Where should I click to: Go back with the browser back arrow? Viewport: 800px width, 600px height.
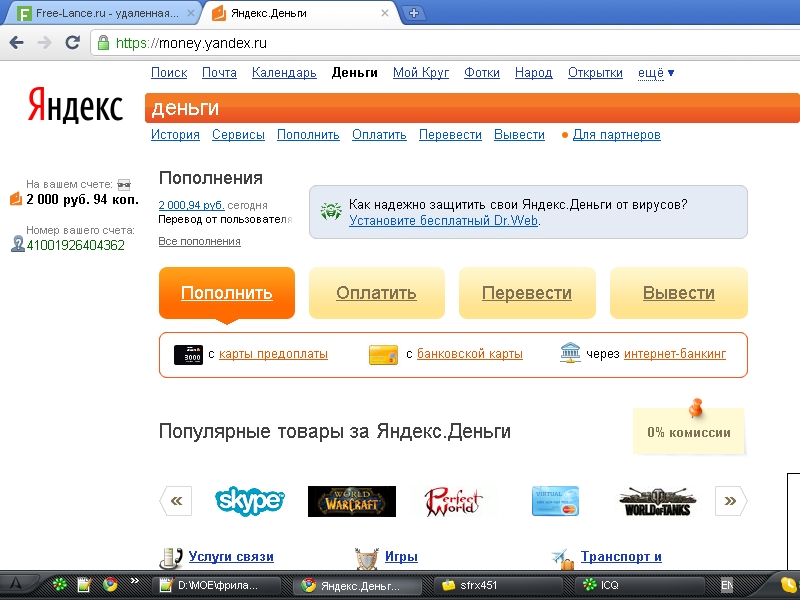(x=17, y=42)
